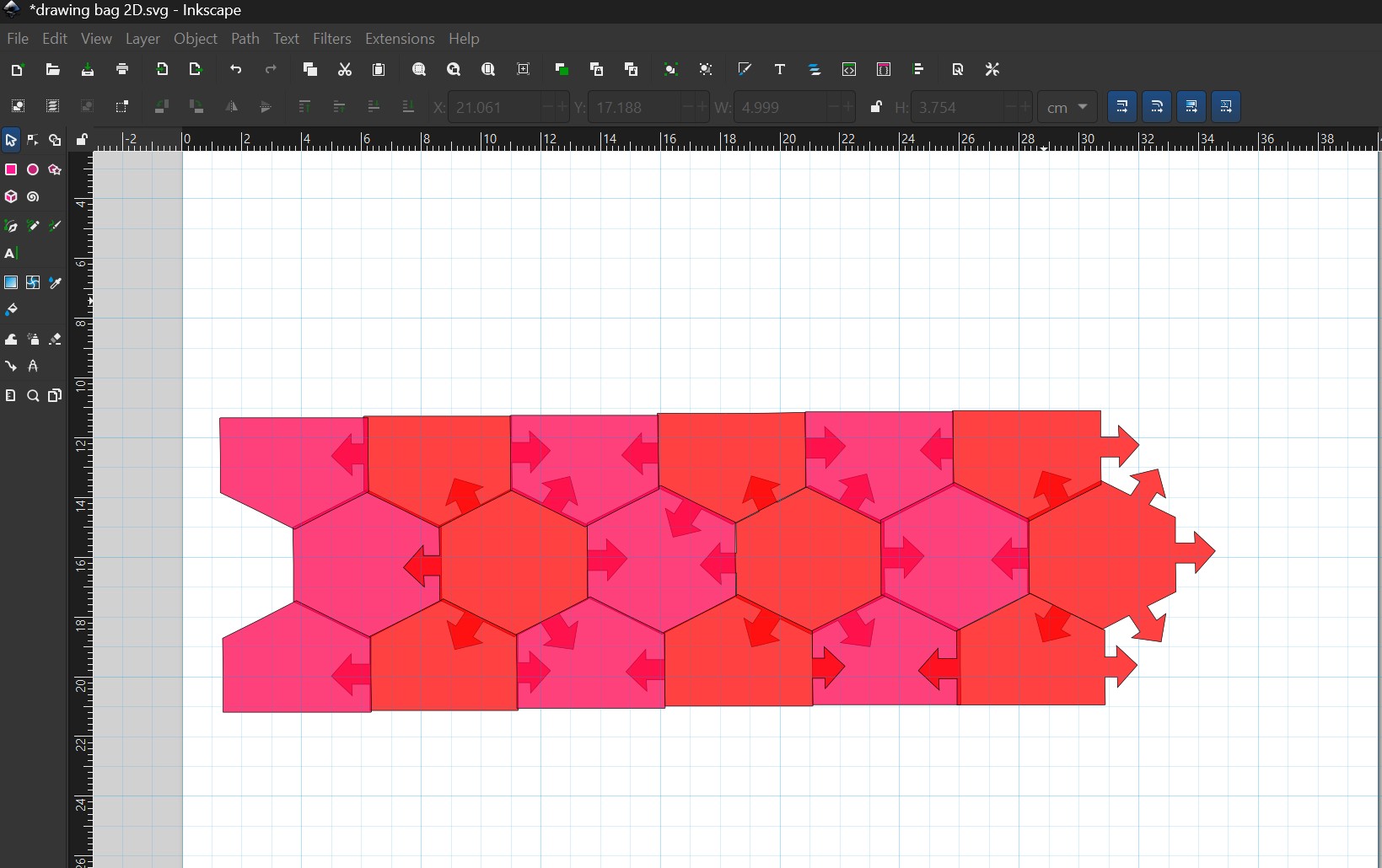1382x868 pixels.
Task: Click the Cut scissors icon
Action: [345, 70]
